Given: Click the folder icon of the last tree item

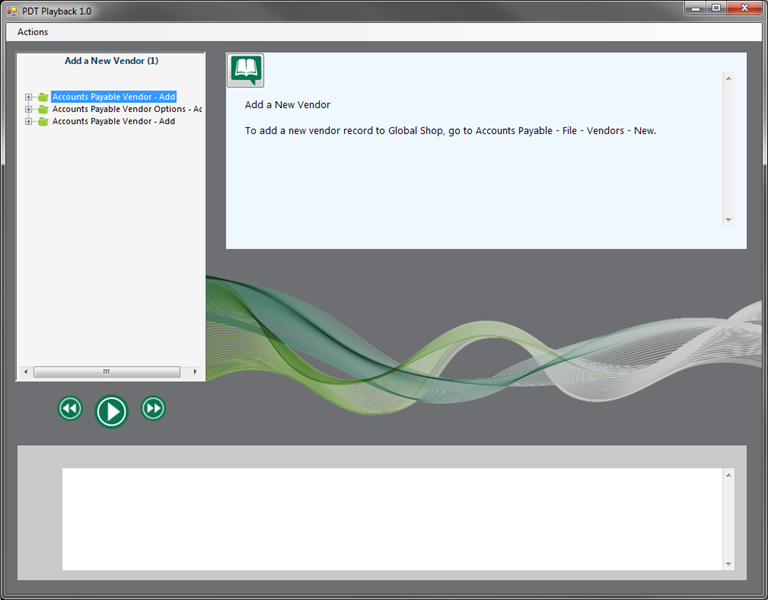Looking at the screenshot, I should (x=43, y=121).
